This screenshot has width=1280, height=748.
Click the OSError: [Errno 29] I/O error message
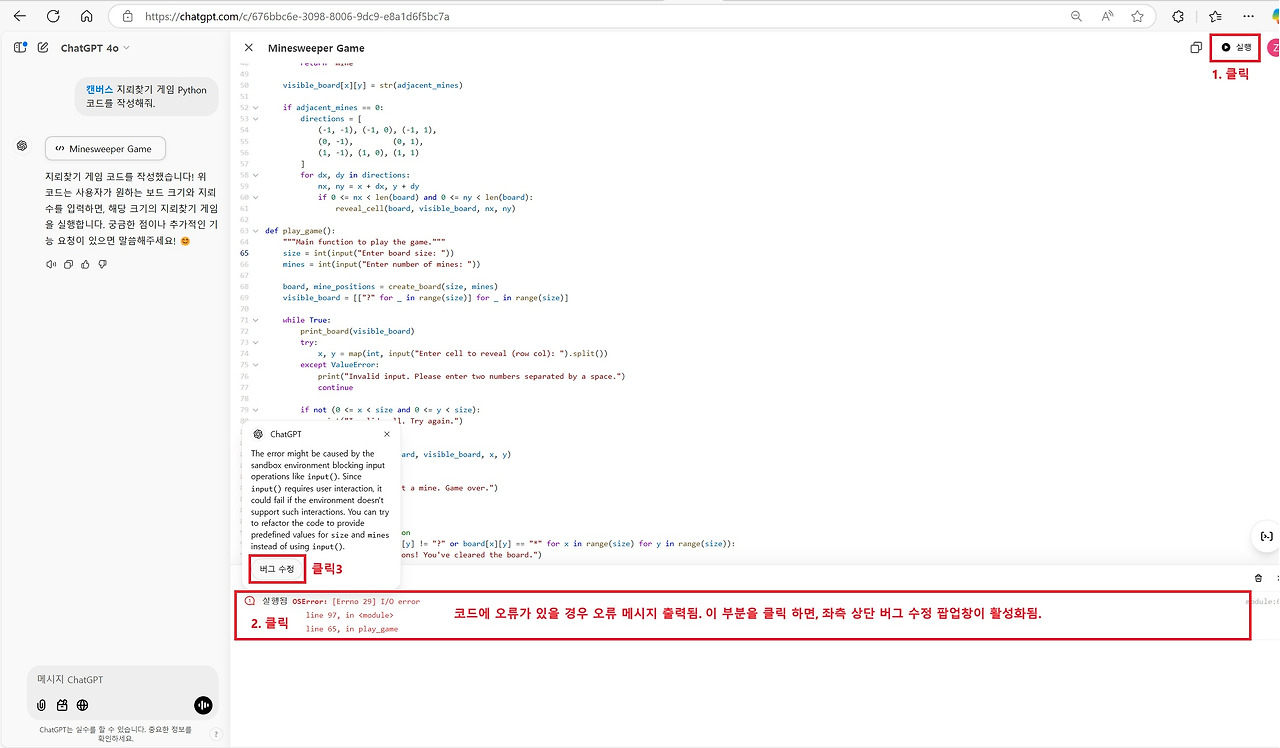coord(356,602)
